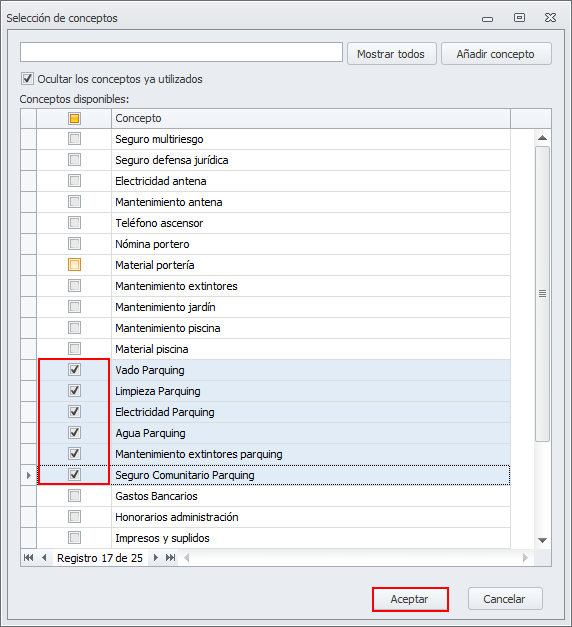Image resolution: width=572 pixels, height=627 pixels.
Task: Select the Teléfono ascensor row text
Action: point(159,223)
